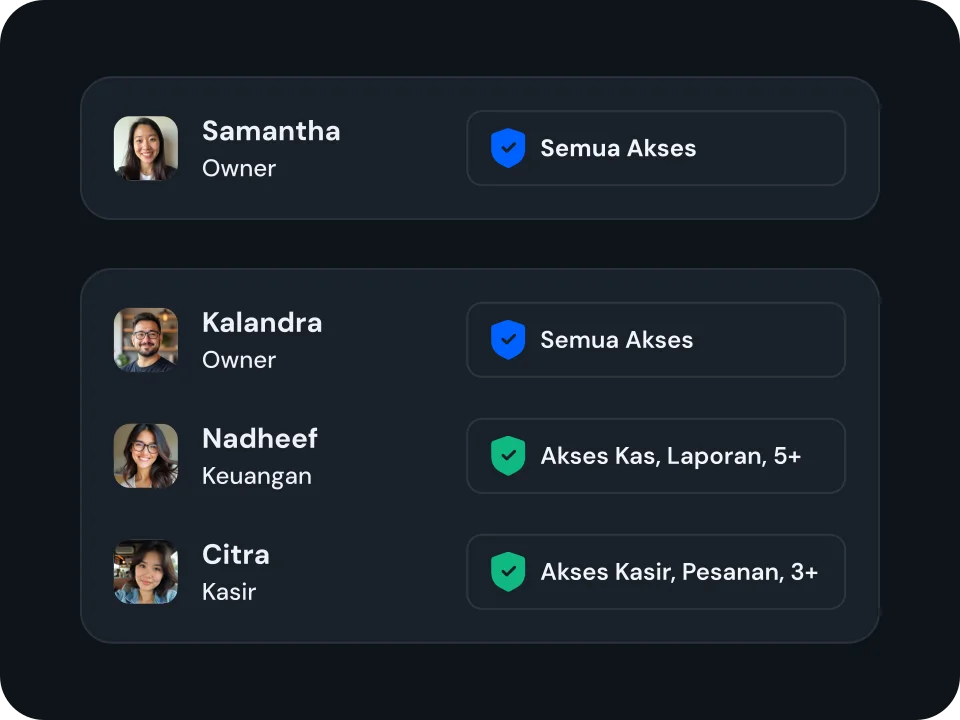Open Nadheef's profile photo

(146, 456)
